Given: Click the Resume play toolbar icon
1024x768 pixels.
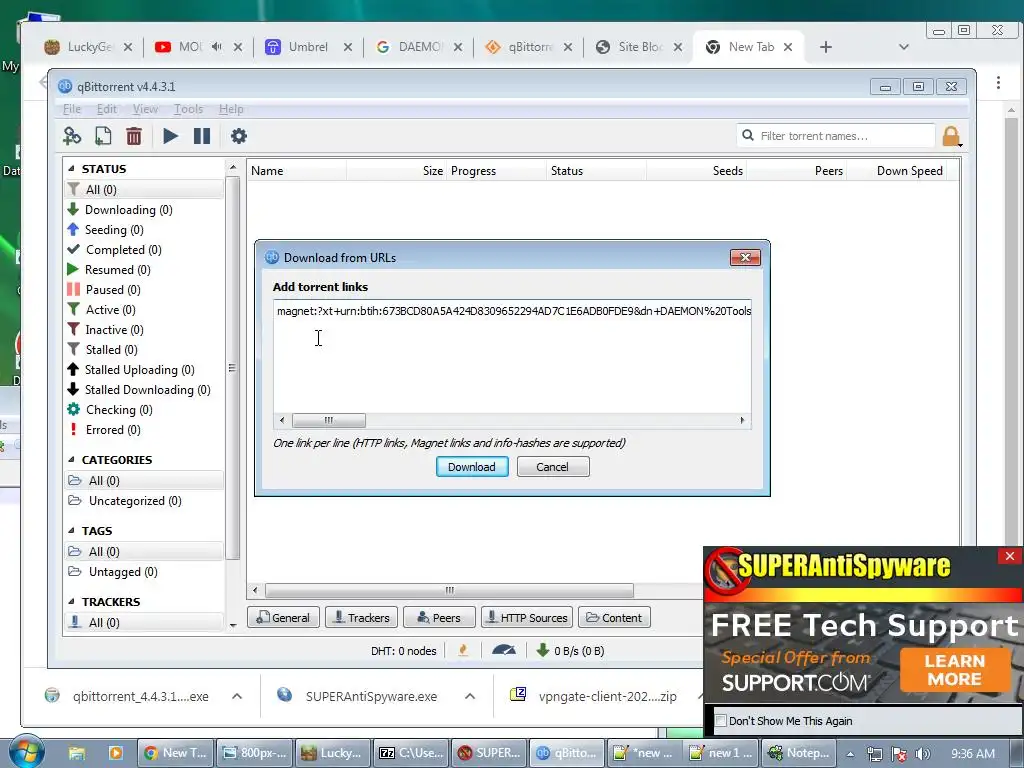Looking at the screenshot, I should tap(170, 136).
